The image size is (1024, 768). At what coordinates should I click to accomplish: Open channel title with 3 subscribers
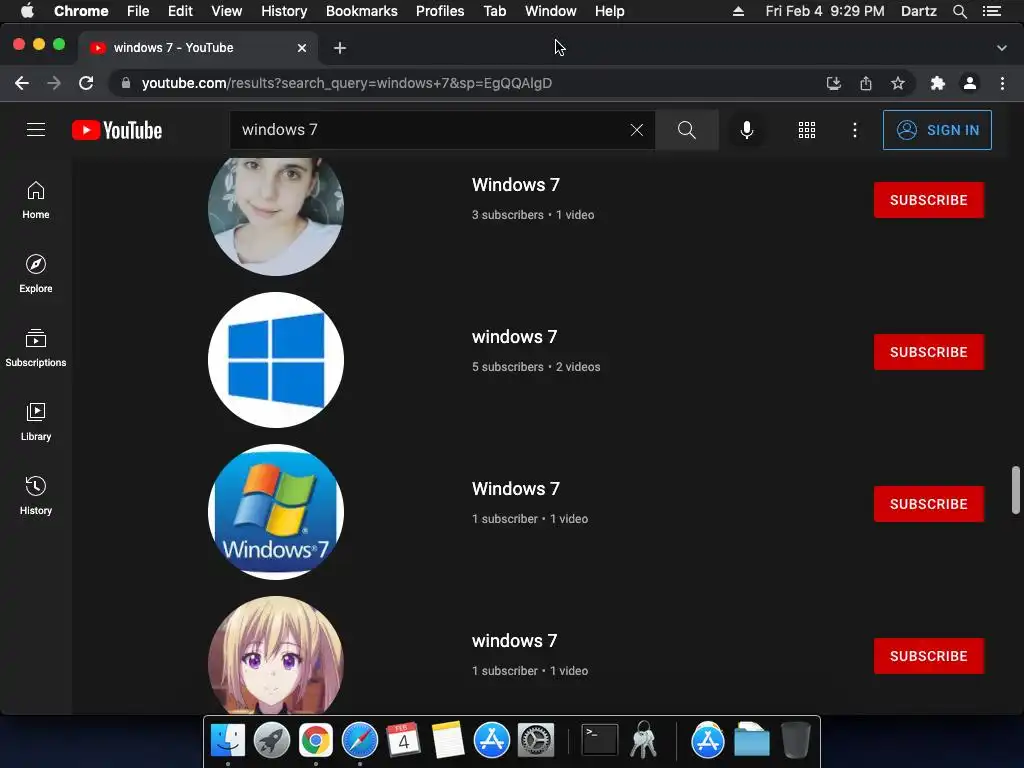tap(516, 185)
